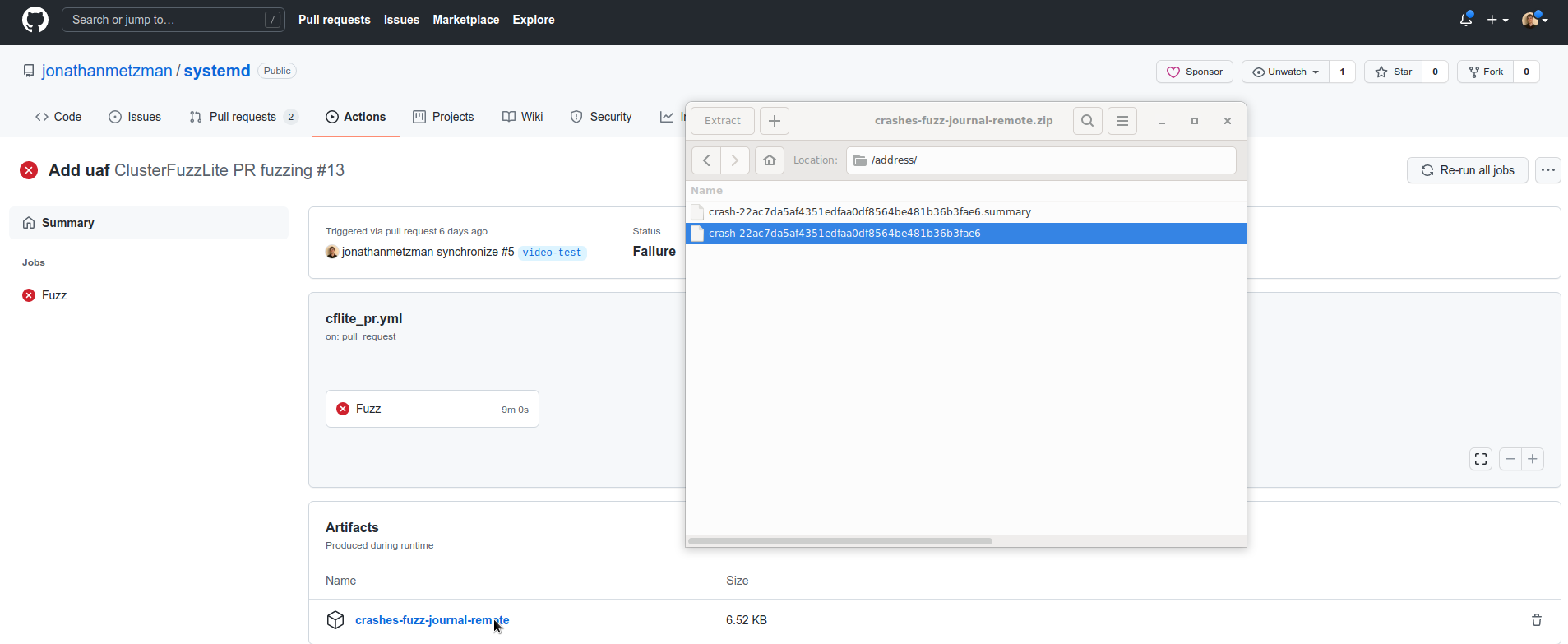Open the watchers count 1
This screenshot has height=644, width=1568.
(x=1342, y=72)
